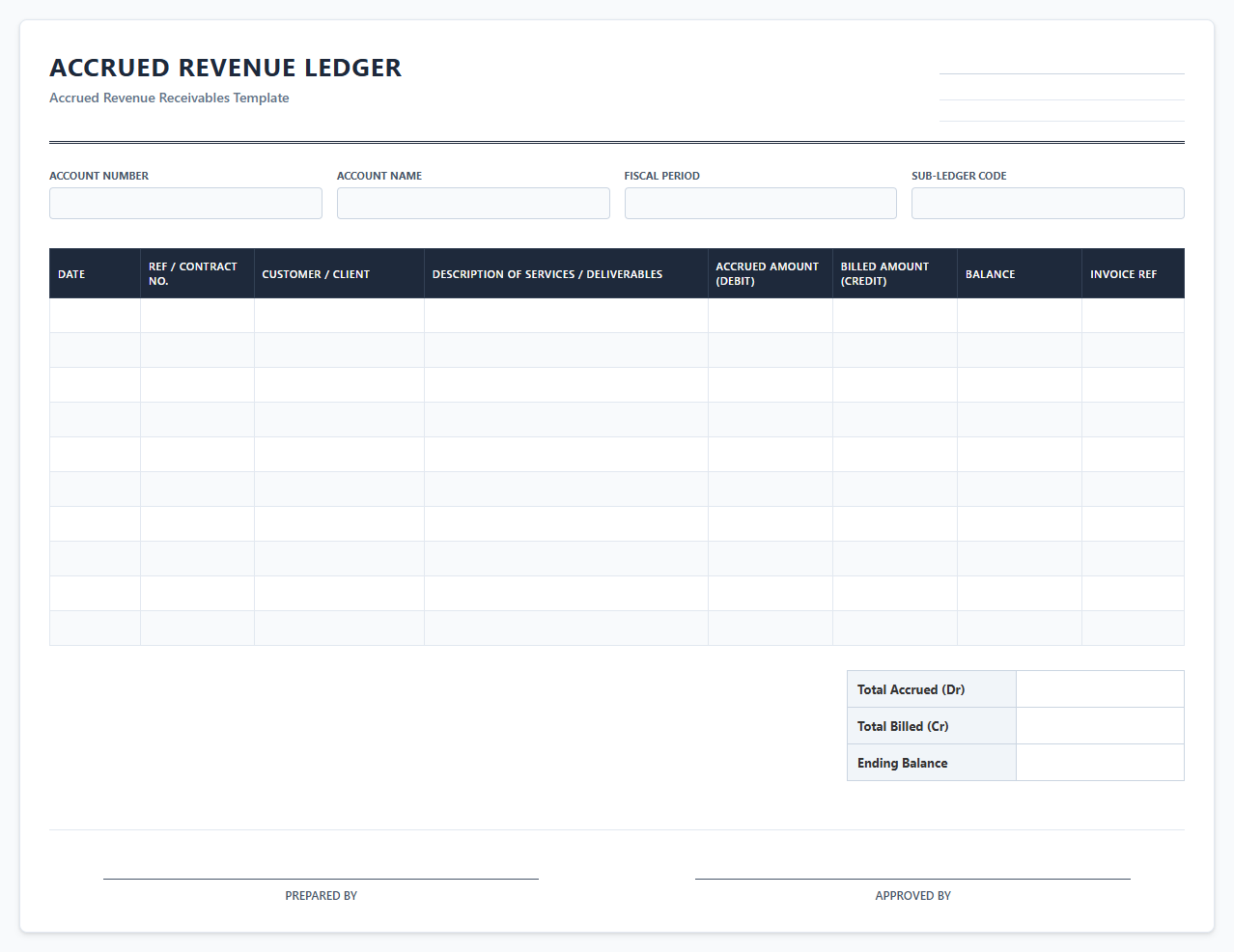Select the CUSTOMER / CLIENT column header
Image resolution: width=1234 pixels, height=952 pixels.
pos(339,274)
